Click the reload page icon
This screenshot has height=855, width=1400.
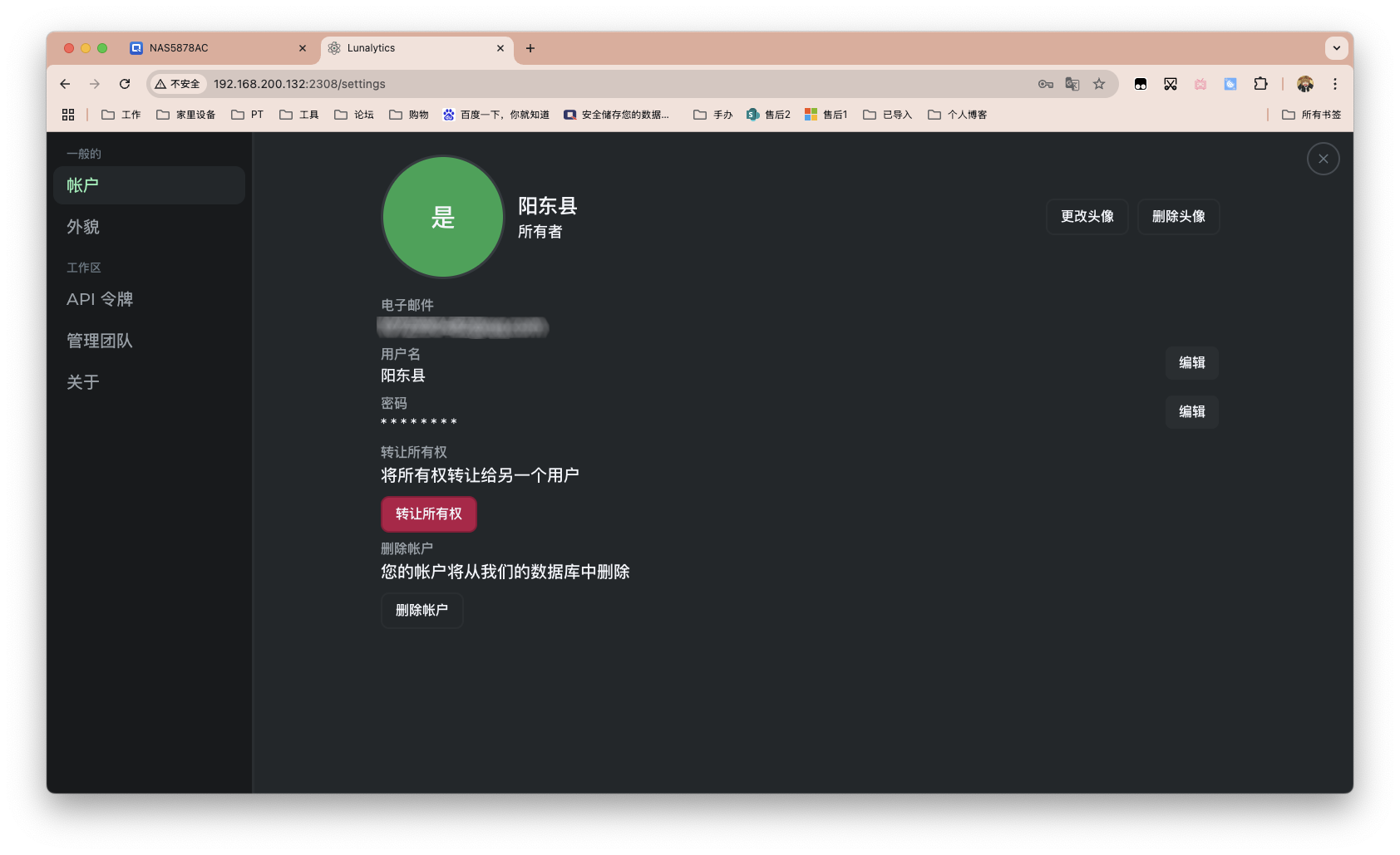(125, 84)
